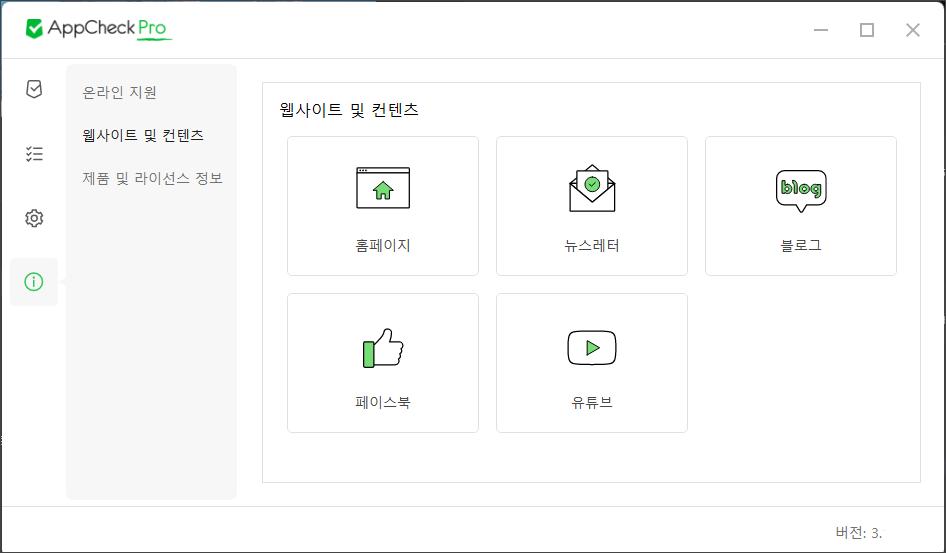Open the protection status shield sidebar icon

(x=34, y=89)
